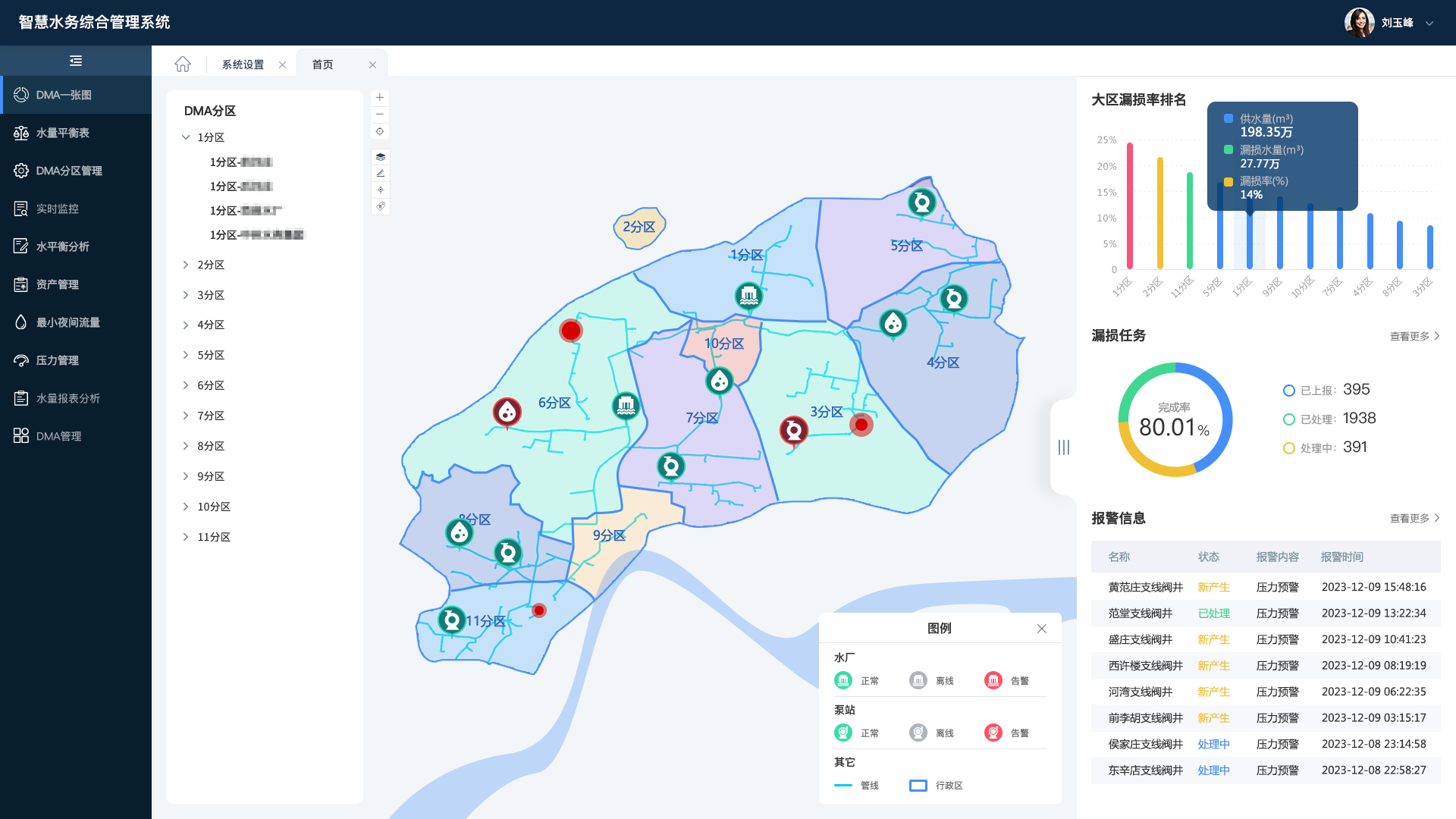Viewport: 1456px width, 819px height.
Task: Click the map zoom in button
Action: click(380, 98)
